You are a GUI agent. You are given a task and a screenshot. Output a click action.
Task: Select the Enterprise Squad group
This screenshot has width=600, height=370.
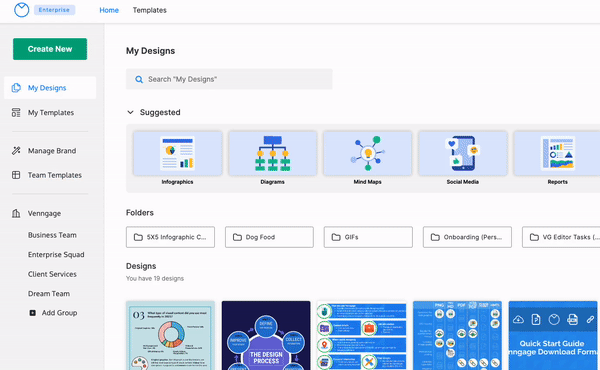(x=56, y=255)
